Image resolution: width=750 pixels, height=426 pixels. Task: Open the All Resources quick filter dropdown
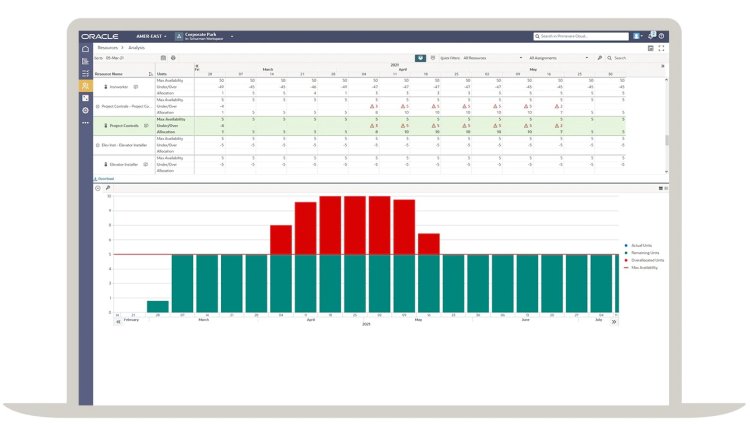coord(493,58)
